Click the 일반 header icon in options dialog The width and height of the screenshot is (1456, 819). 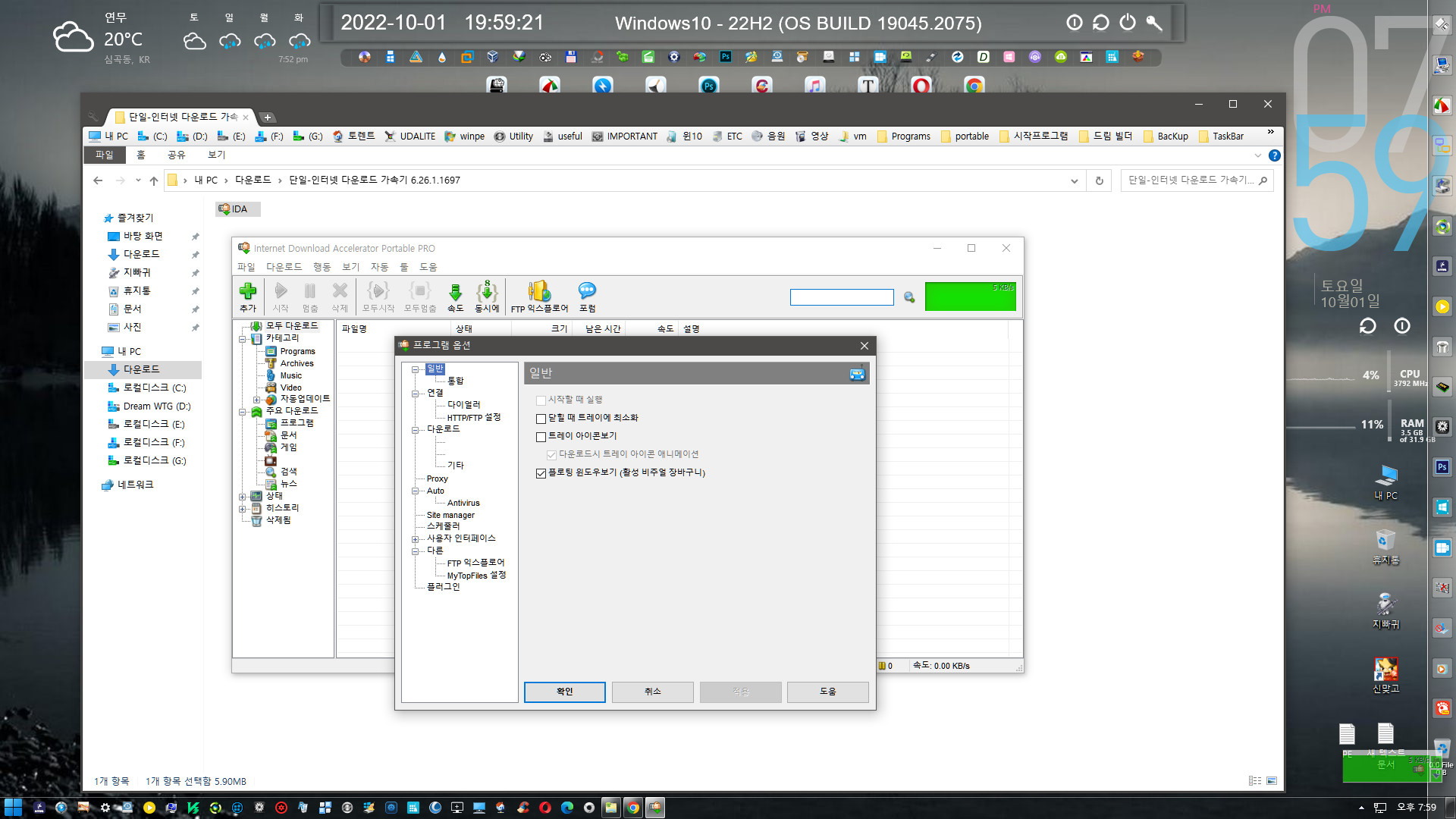click(857, 374)
